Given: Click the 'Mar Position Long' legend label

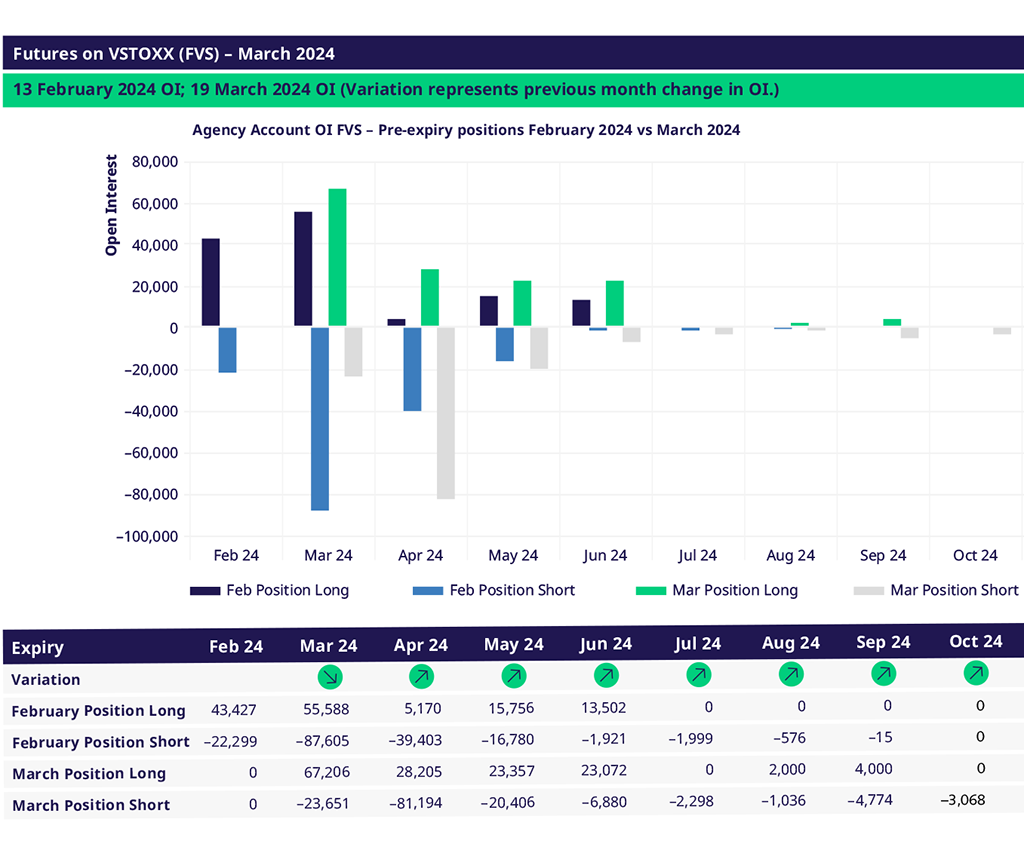Looking at the screenshot, I should [x=735, y=591].
